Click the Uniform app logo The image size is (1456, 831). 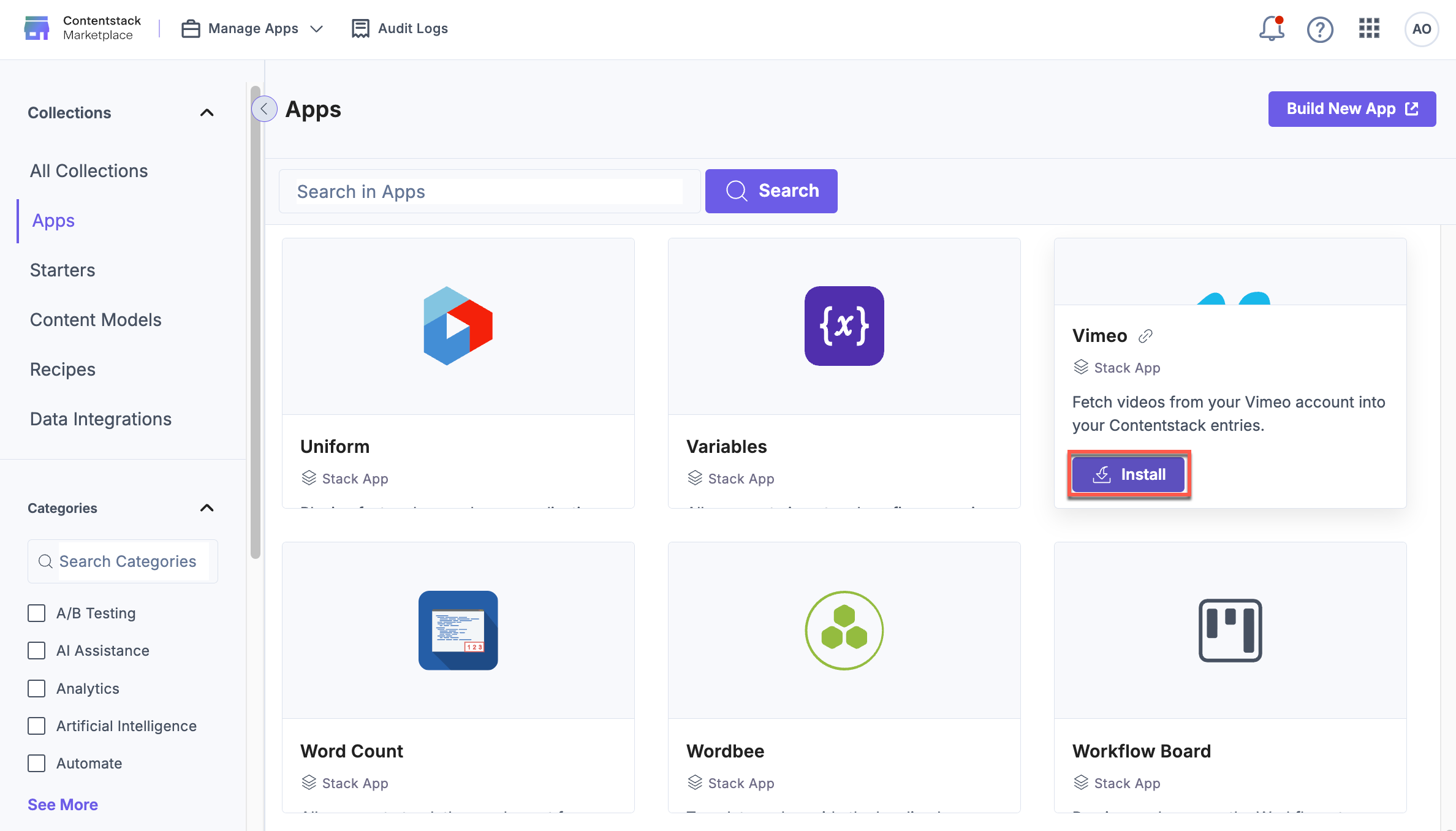tap(458, 326)
